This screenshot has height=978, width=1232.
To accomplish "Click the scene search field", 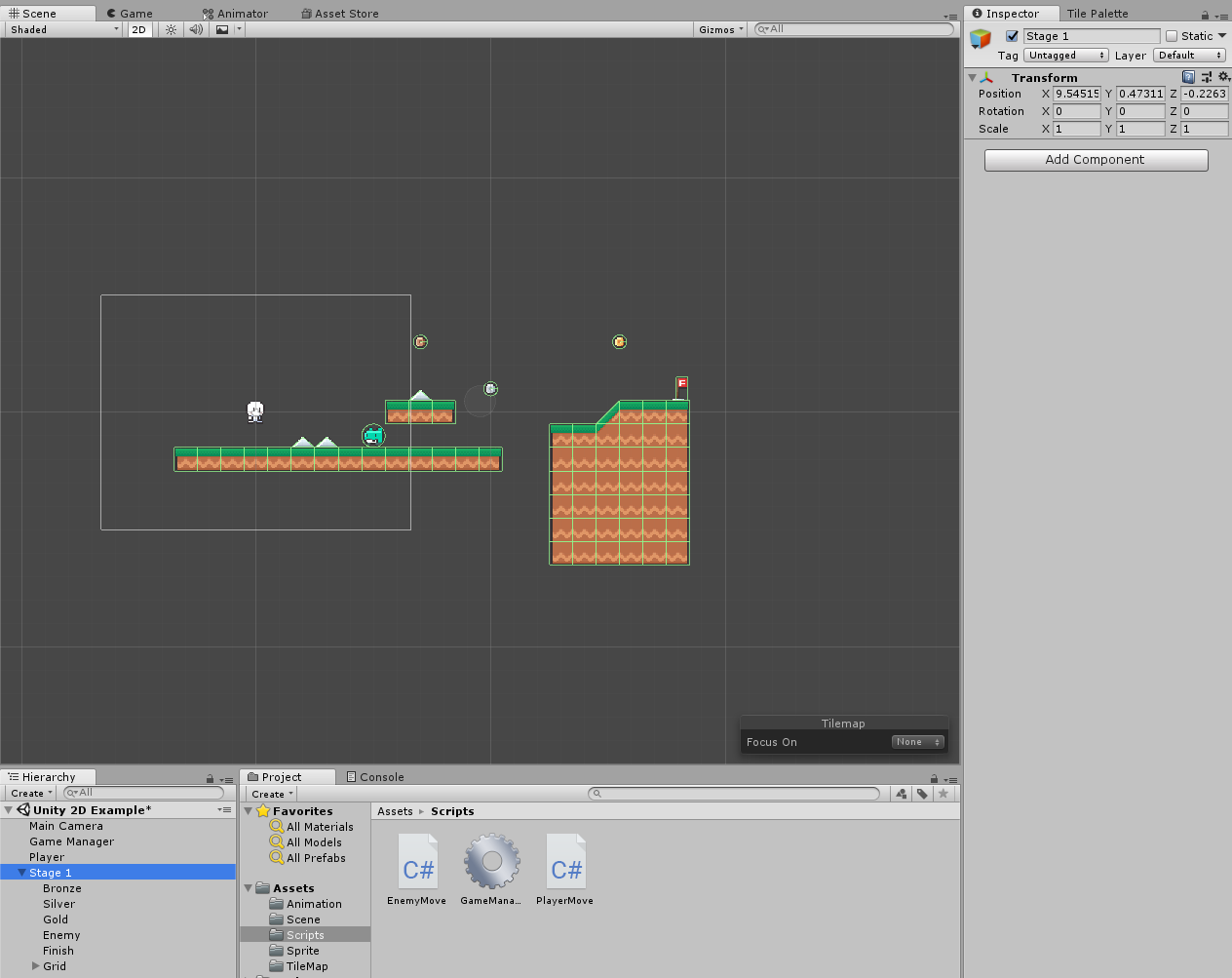I will click(x=854, y=29).
